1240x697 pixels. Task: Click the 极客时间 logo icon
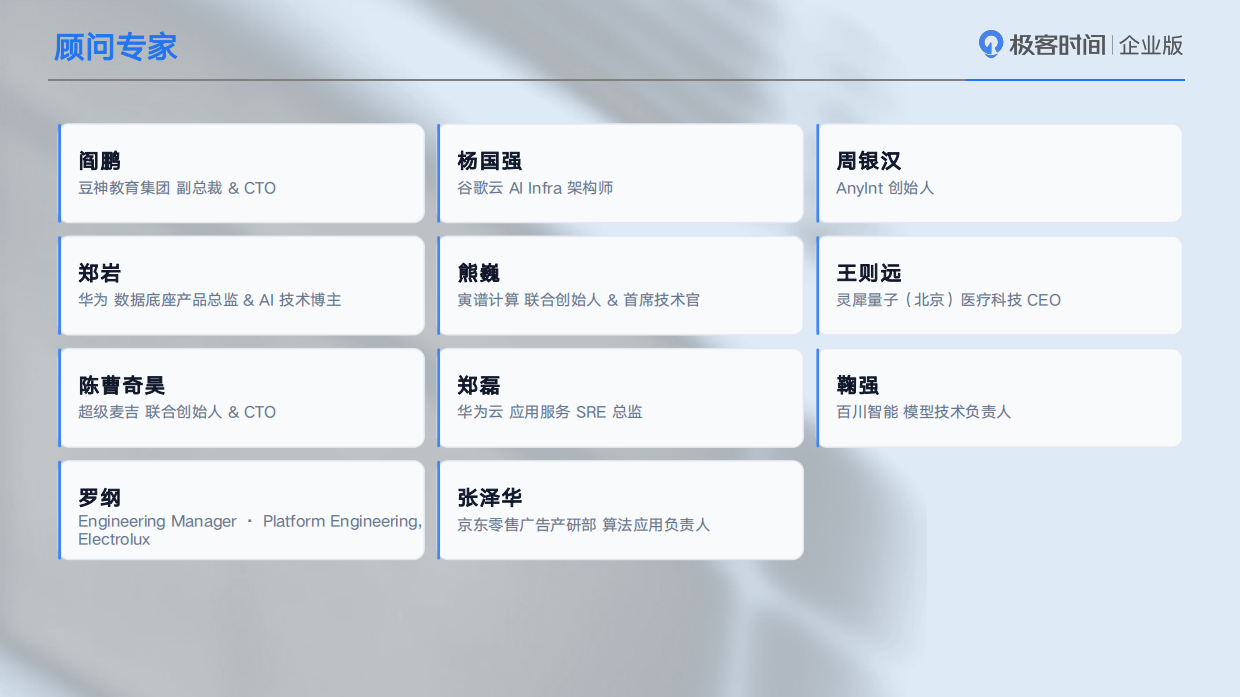pyautogui.click(x=990, y=44)
